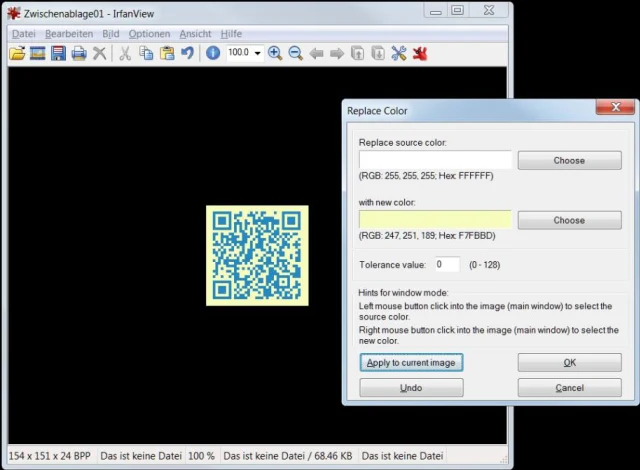Expand the zoom percentage dropdown
The height and width of the screenshot is (470, 640).
coord(258,53)
